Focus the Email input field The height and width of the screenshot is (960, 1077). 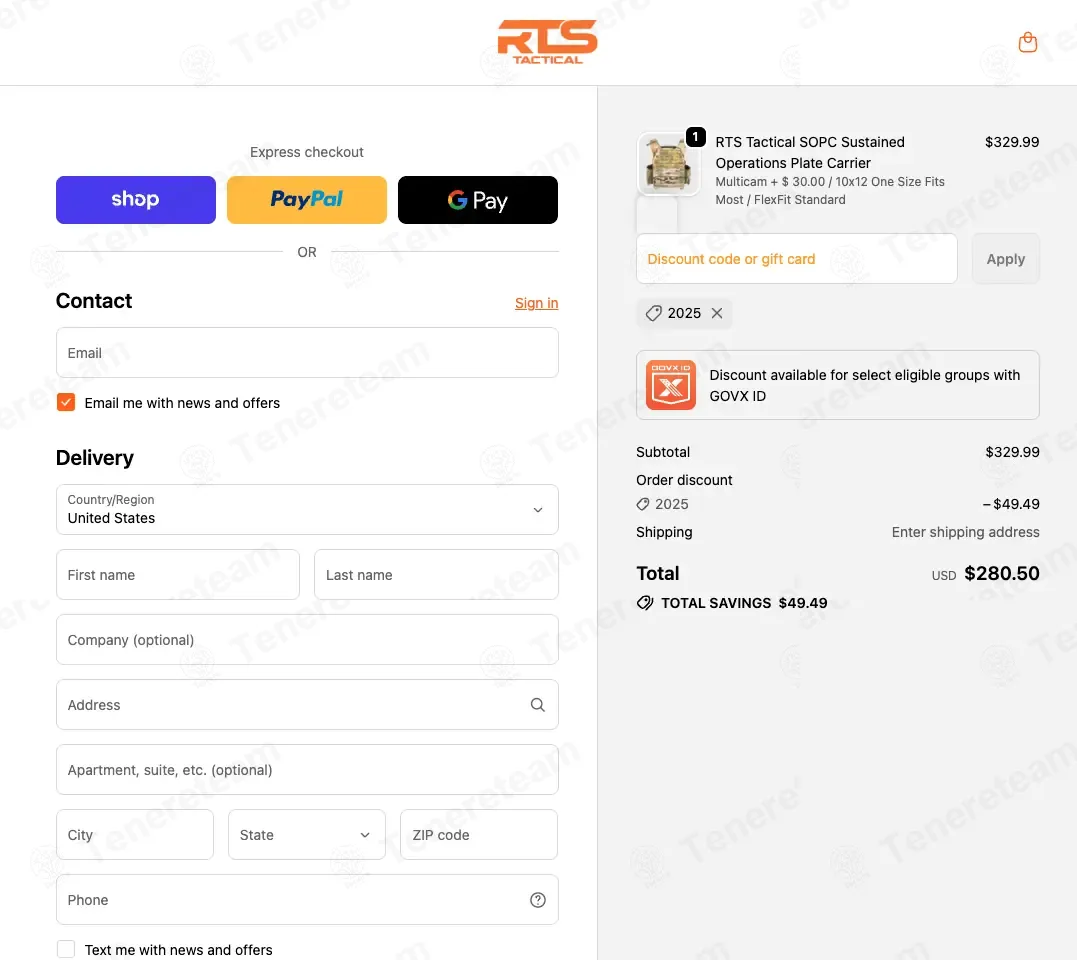click(x=307, y=352)
